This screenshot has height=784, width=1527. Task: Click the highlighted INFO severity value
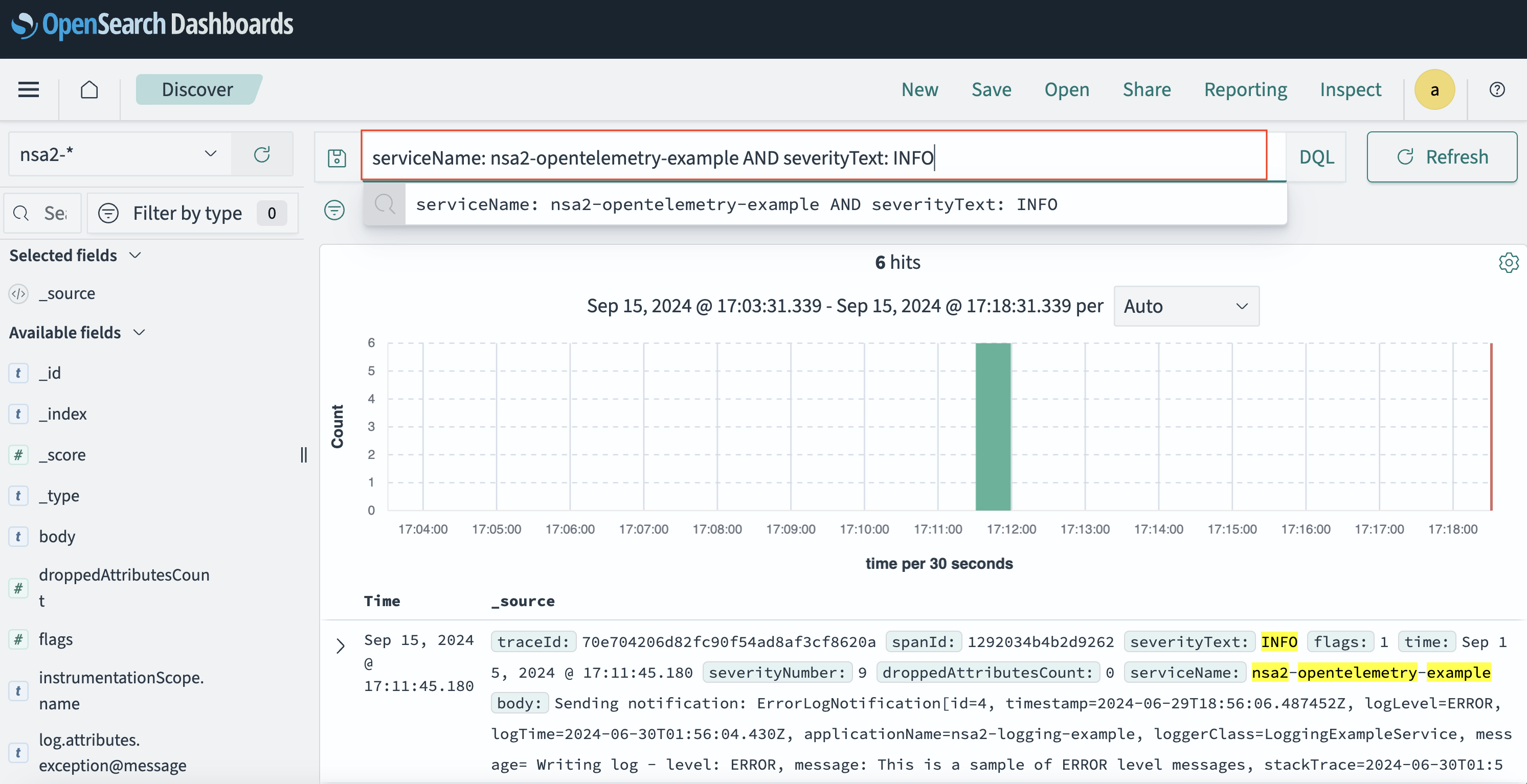(1278, 642)
